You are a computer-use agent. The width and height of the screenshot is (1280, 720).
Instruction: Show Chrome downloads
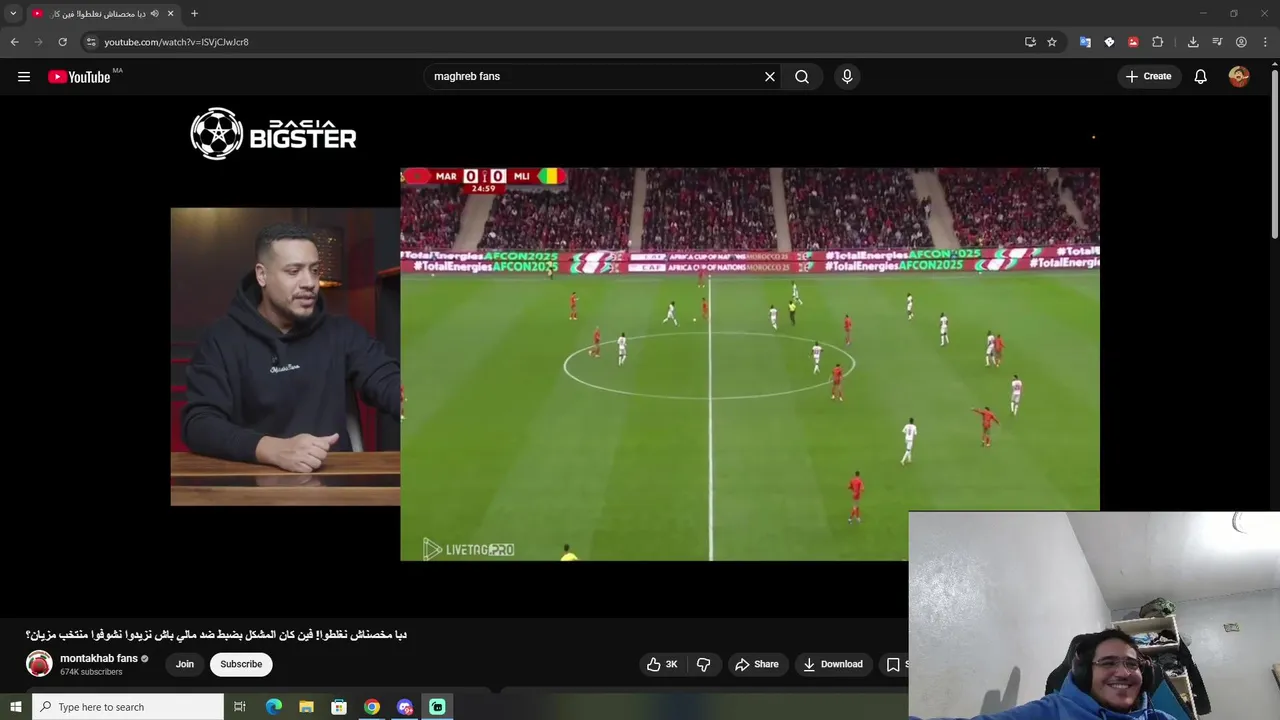coord(1193,42)
